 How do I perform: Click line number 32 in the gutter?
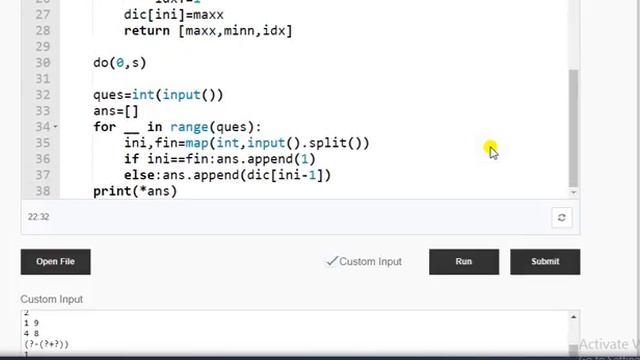[x=42, y=95]
